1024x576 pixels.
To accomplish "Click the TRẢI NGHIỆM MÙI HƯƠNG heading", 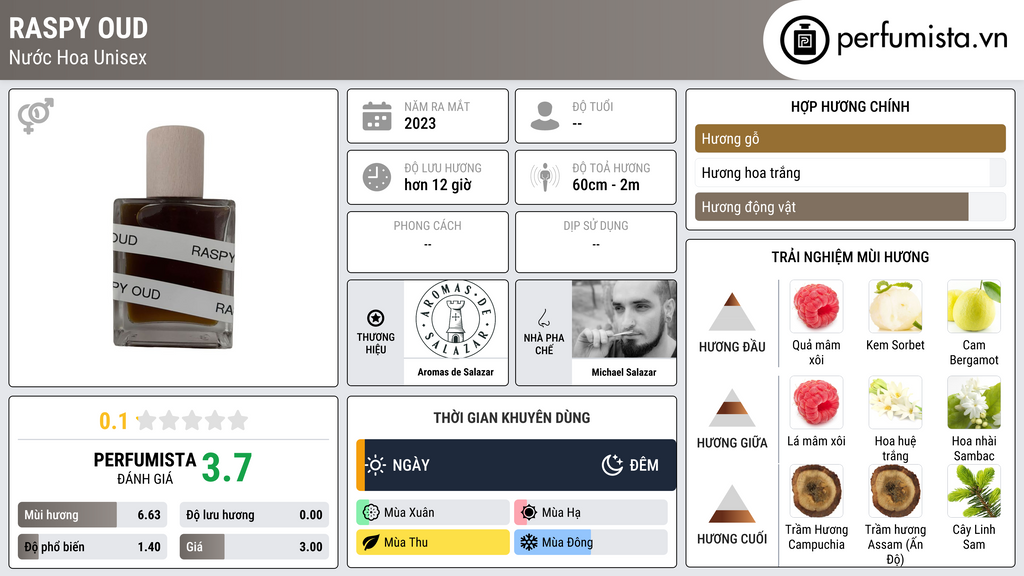I will tap(850, 257).
